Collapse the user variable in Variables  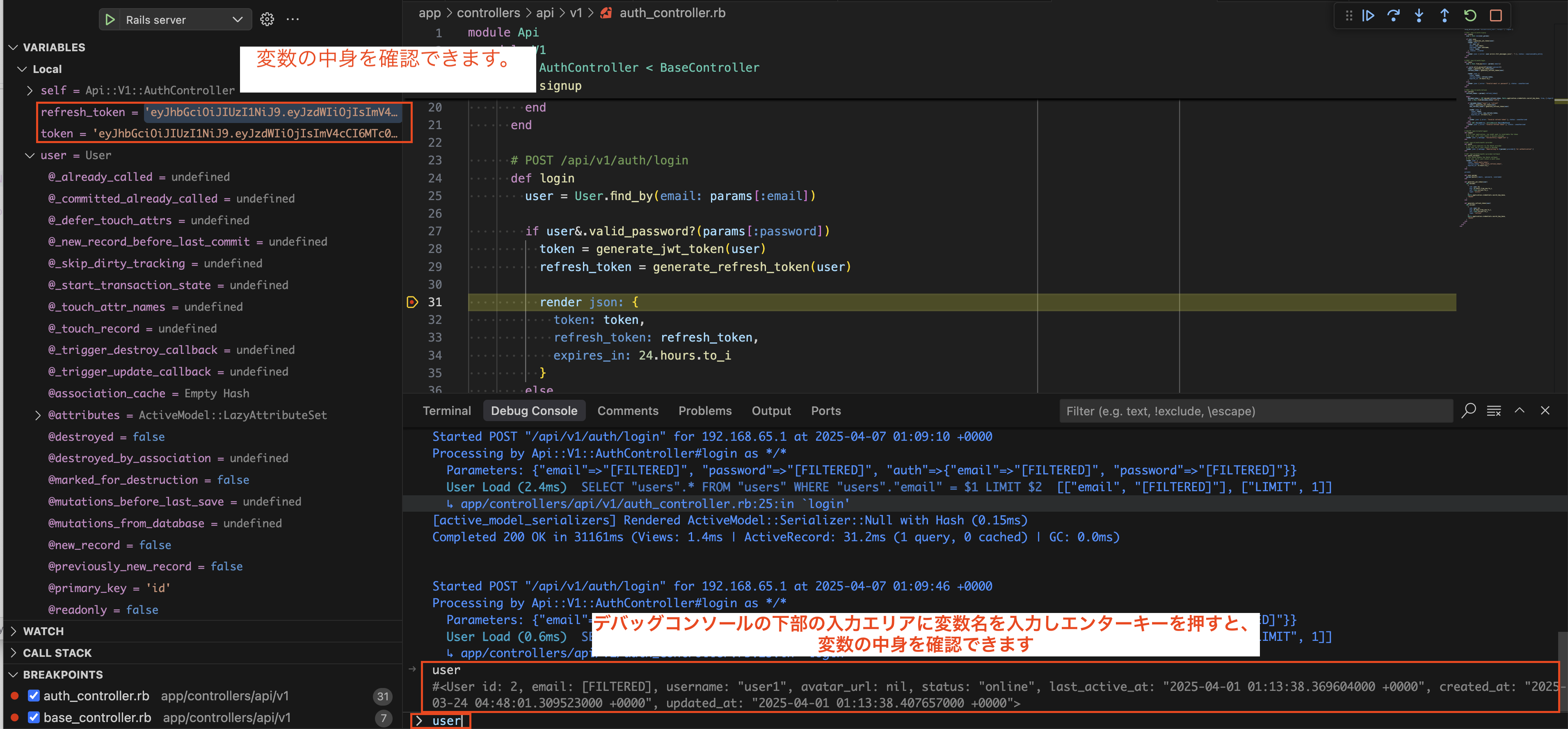pos(29,155)
